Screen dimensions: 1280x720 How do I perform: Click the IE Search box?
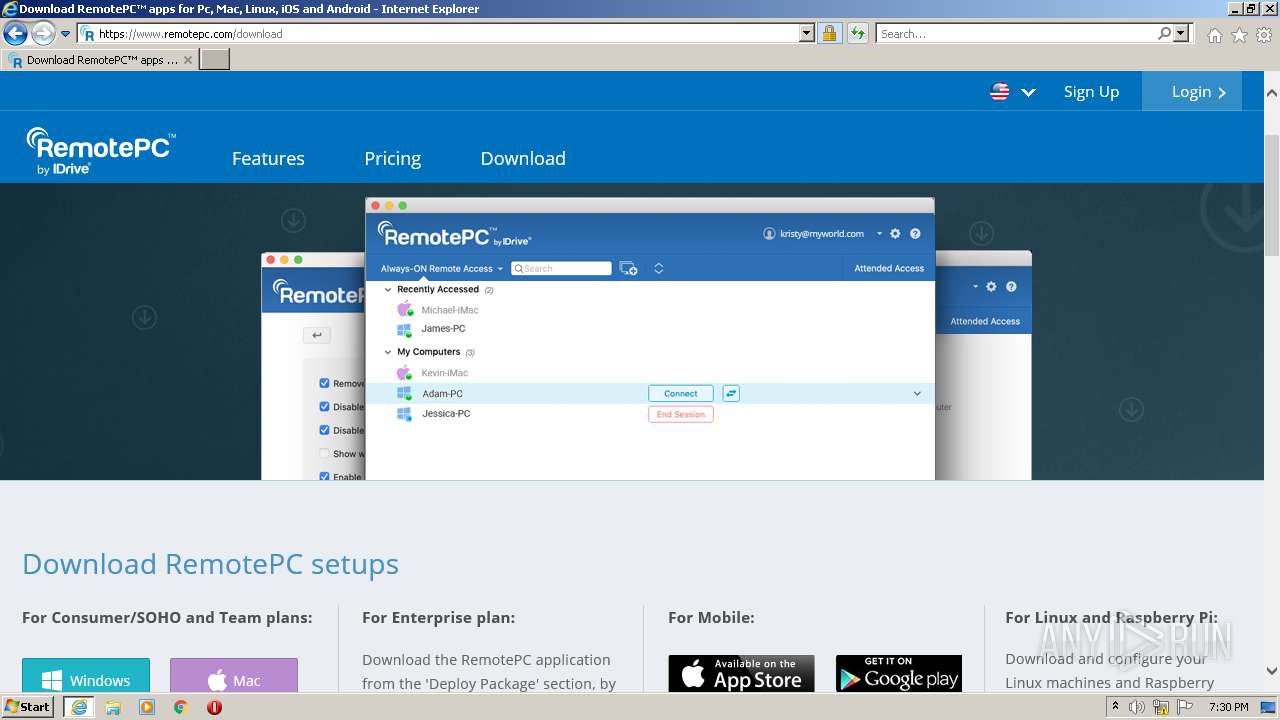1015,33
